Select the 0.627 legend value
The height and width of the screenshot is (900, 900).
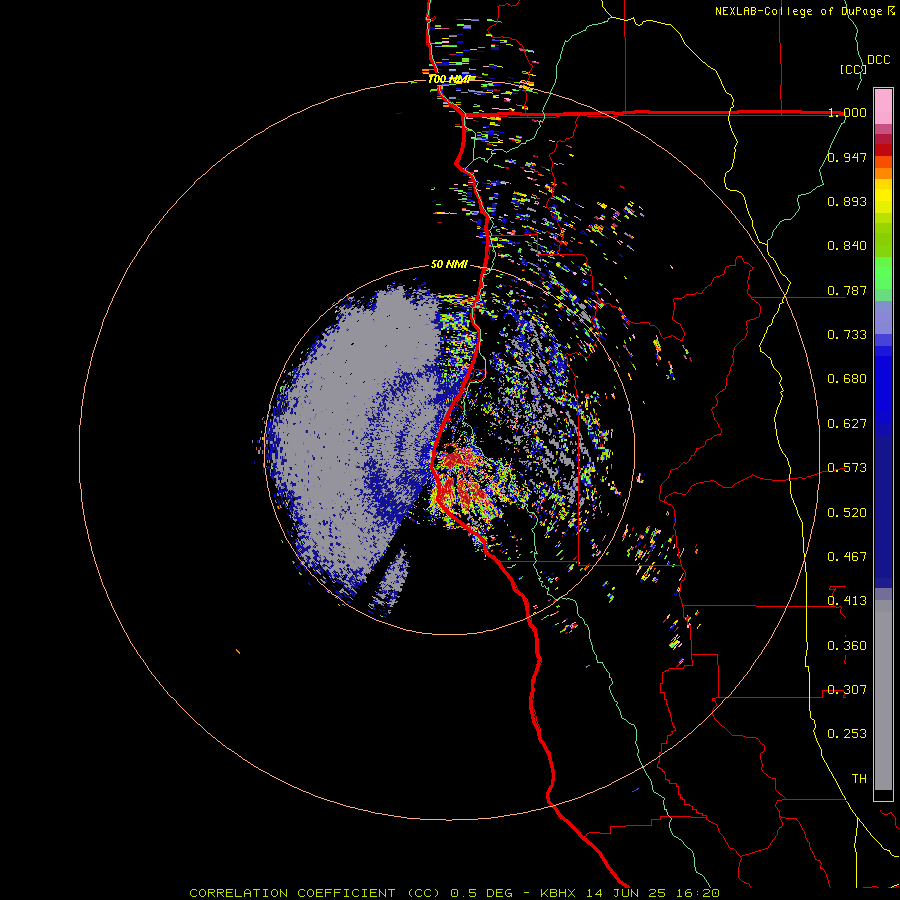pyautogui.click(x=847, y=424)
